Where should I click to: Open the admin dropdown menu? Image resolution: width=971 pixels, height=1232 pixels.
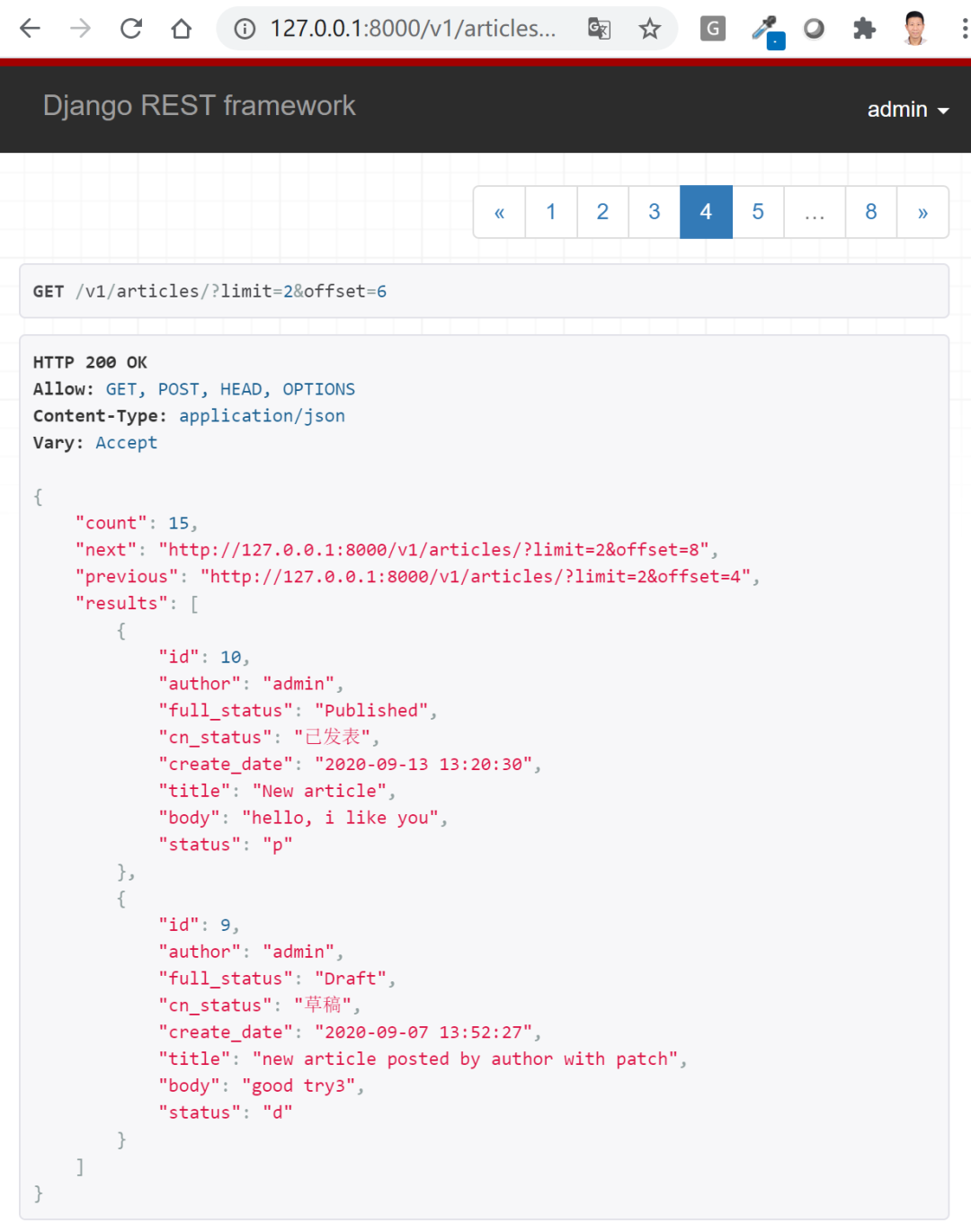coord(908,109)
